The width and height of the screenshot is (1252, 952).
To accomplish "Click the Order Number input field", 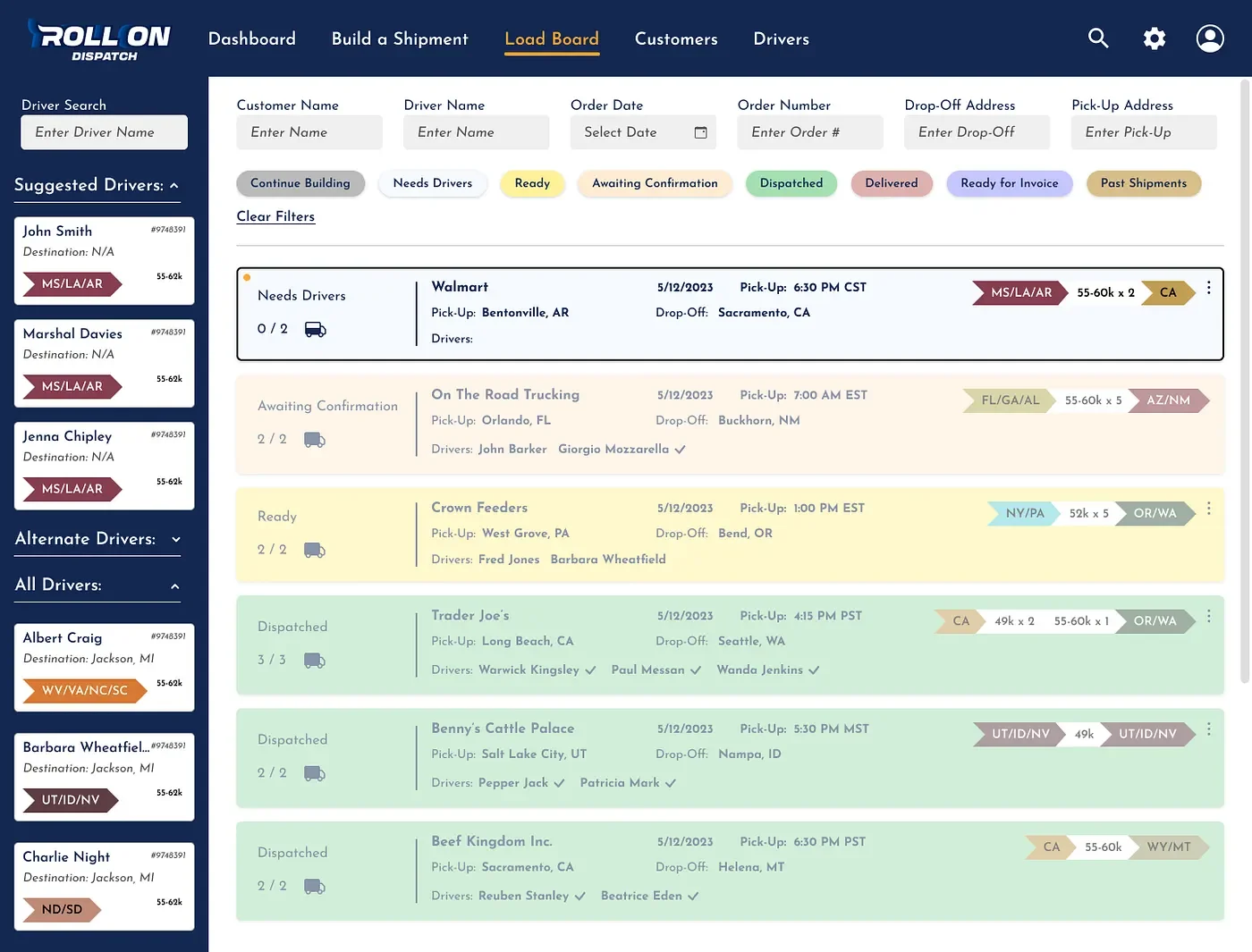I will point(810,132).
